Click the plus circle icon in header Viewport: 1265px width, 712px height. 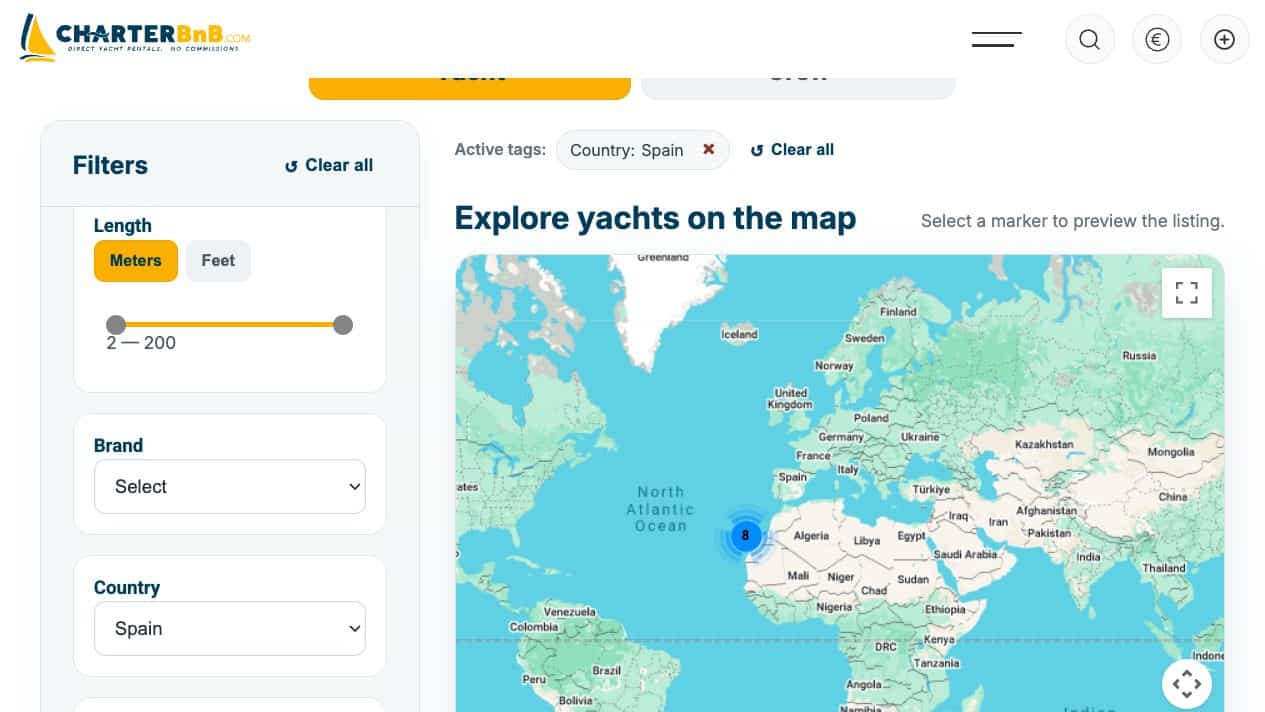coord(1224,39)
